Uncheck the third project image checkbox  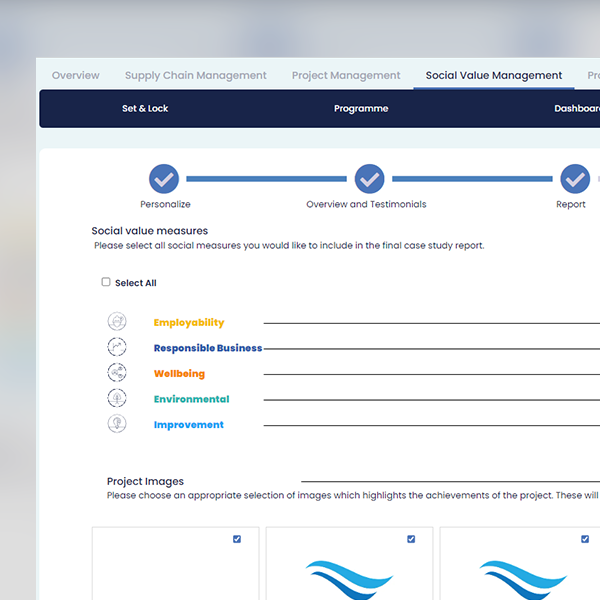tap(585, 539)
